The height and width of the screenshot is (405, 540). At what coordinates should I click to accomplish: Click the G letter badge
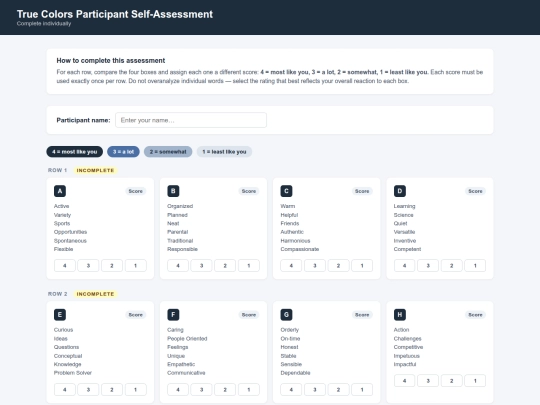(x=287, y=315)
